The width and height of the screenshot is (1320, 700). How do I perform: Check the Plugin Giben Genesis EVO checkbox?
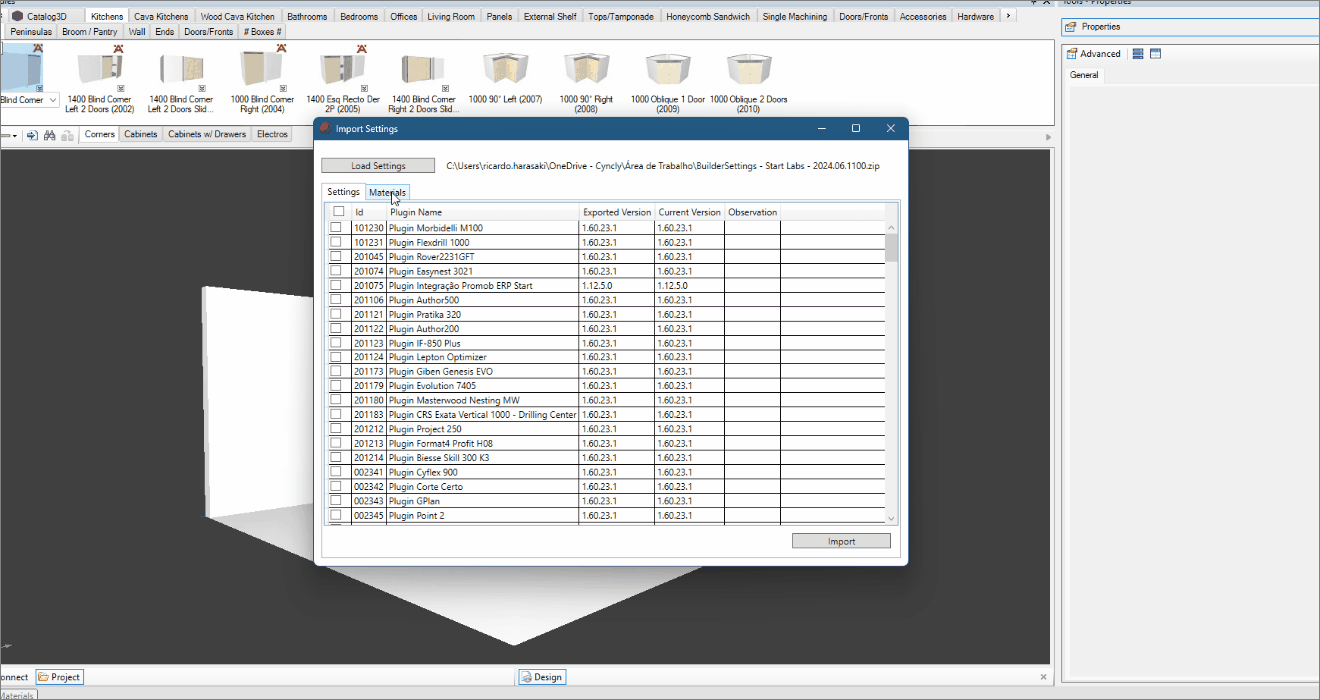click(336, 371)
